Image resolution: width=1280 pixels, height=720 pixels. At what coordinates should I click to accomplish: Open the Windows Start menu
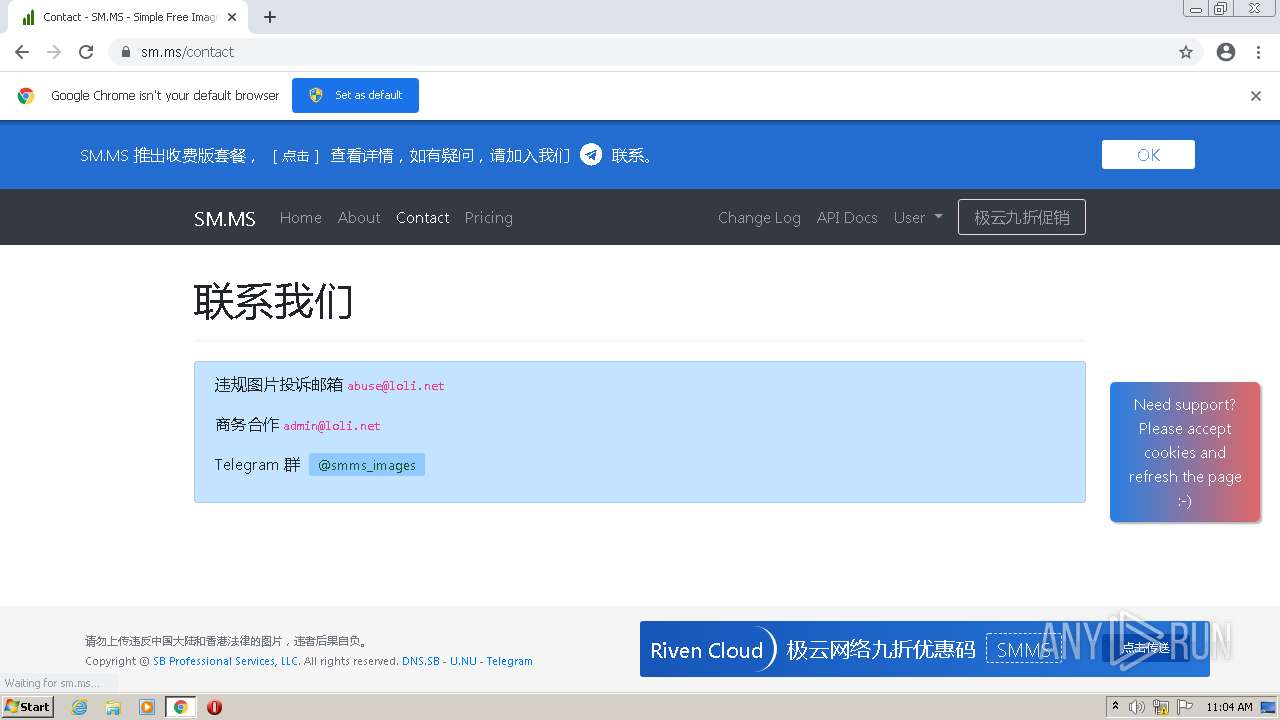click(28, 707)
